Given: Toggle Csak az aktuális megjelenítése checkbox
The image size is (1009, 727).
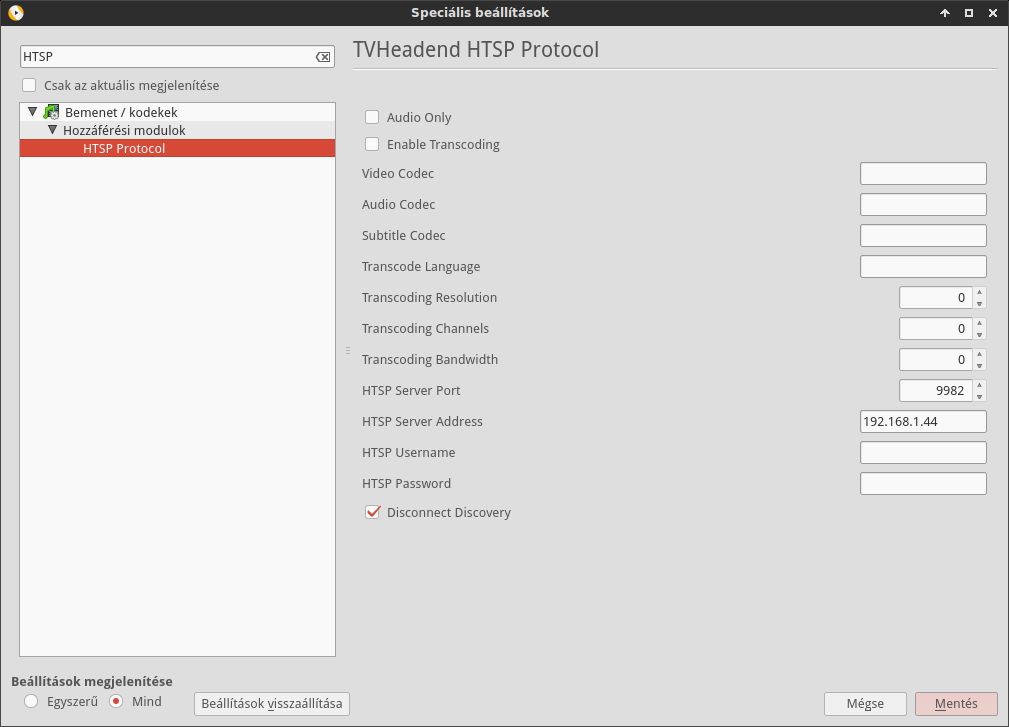Looking at the screenshot, I should tap(29, 85).
